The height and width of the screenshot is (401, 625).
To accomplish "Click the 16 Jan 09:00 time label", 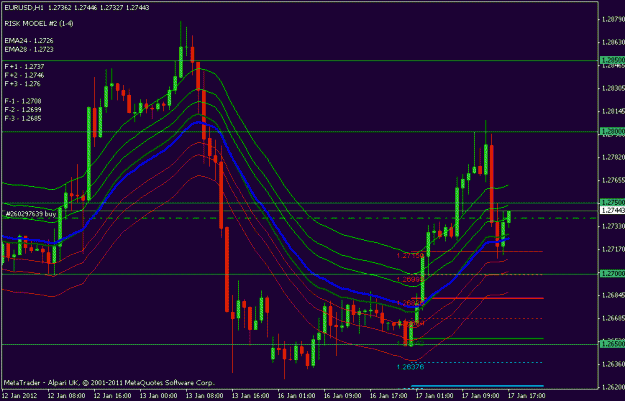I will (343, 395).
